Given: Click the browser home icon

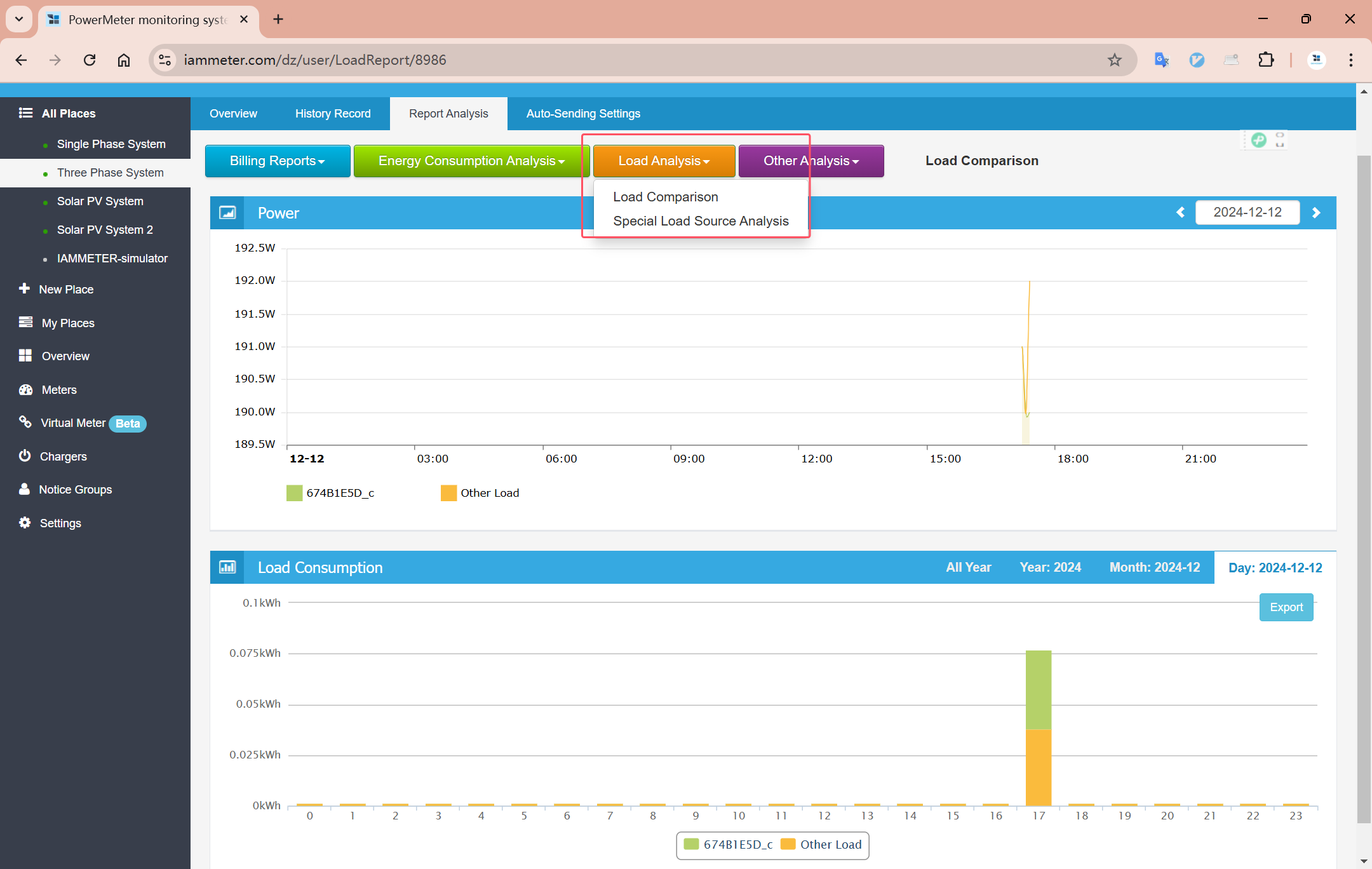Looking at the screenshot, I should tap(124, 60).
